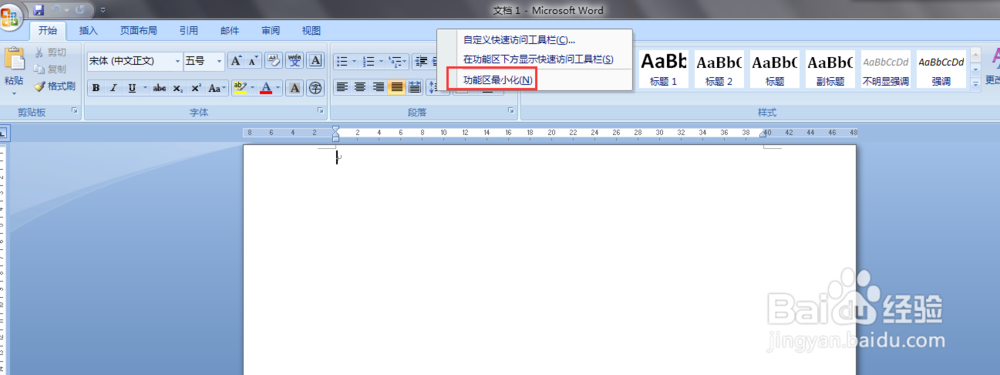
Task: Click the Character Shading gray A icon
Action: (294, 88)
